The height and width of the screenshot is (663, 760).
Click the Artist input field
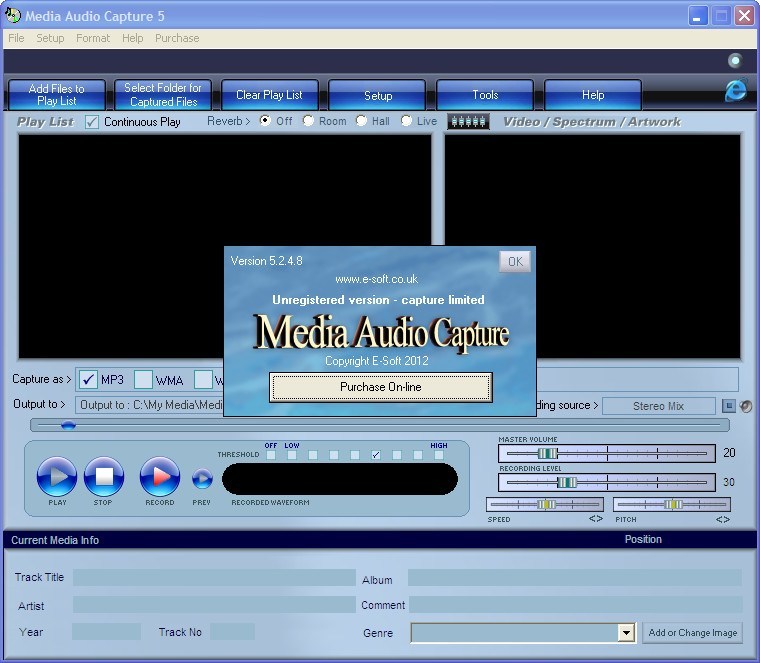click(214, 605)
